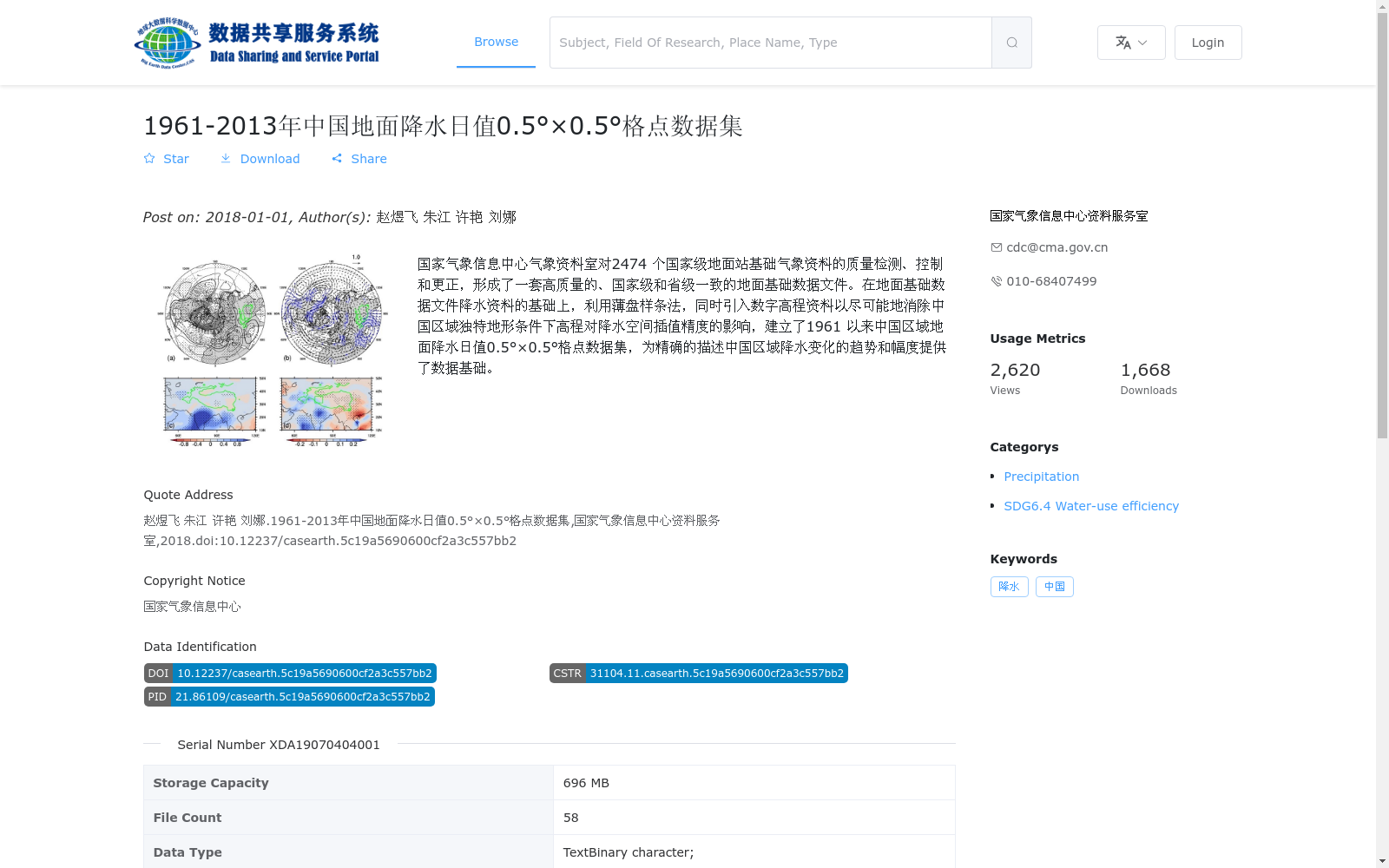The height and width of the screenshot is (868, 1389).
Task: Select the 降水 keyword tag
Action: (x=1010, y=587)
